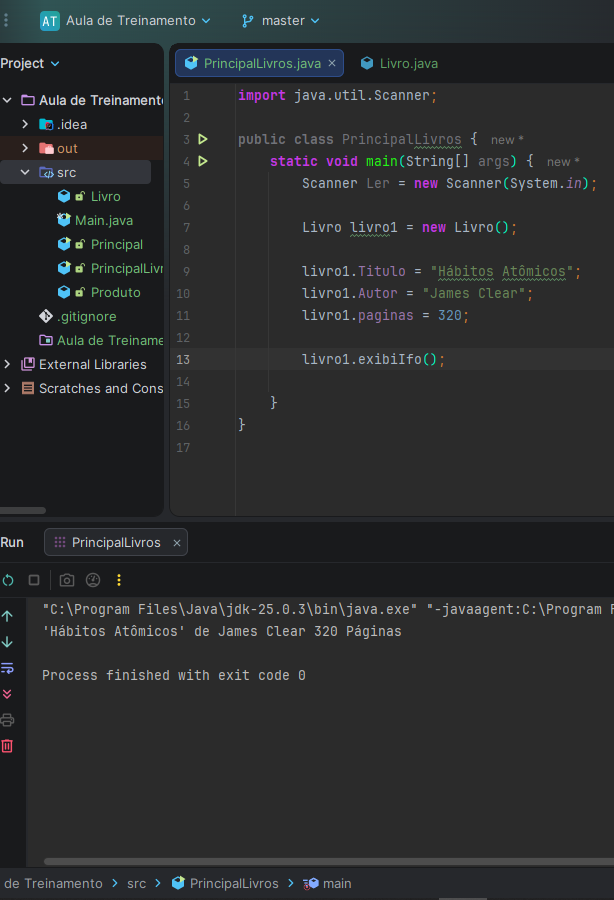Close the PrincipalLivros.java editor tab
The height and width of the screenshot is (900, 614).
point(332,63)
